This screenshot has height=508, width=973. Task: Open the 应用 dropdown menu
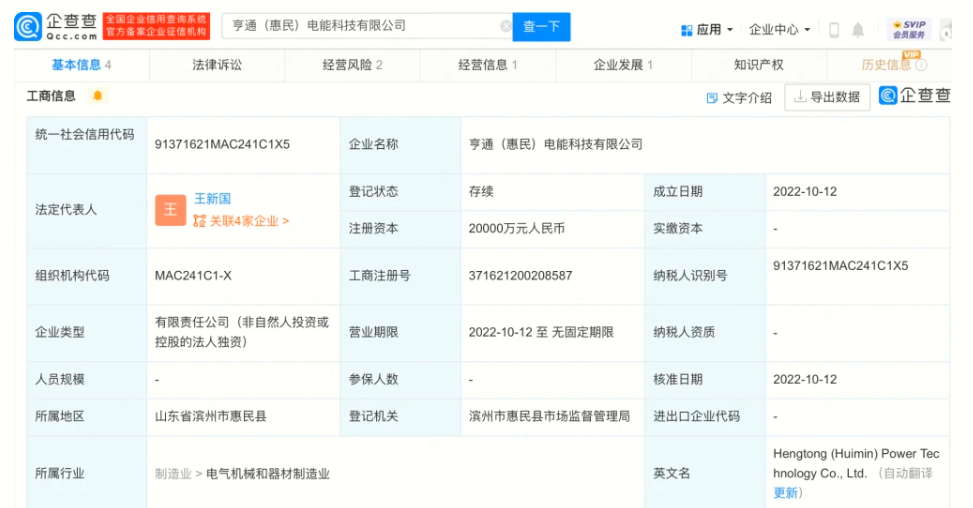pos(707,30)
